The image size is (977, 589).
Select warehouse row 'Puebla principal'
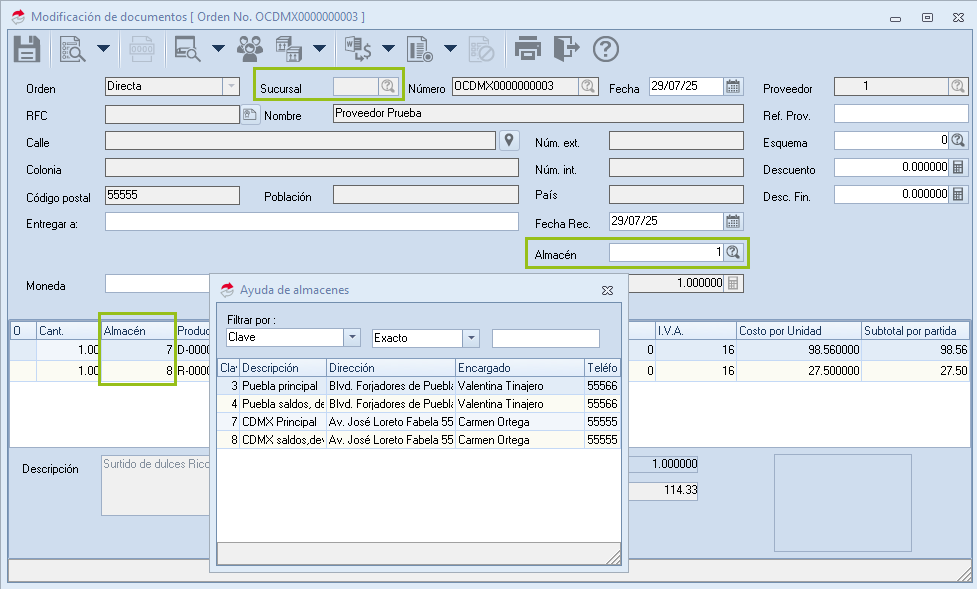(280, 385)
